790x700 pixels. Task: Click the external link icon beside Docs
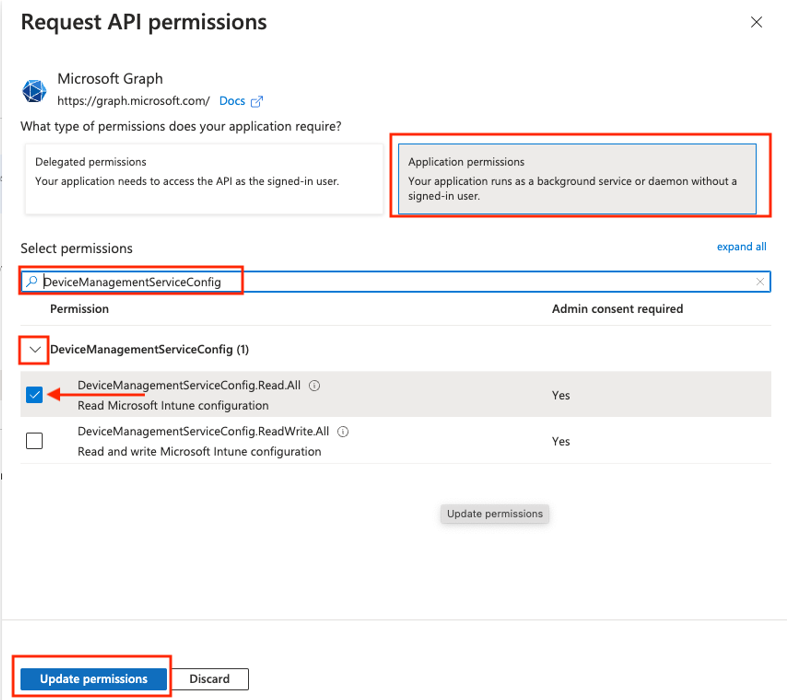click(257, 101)
